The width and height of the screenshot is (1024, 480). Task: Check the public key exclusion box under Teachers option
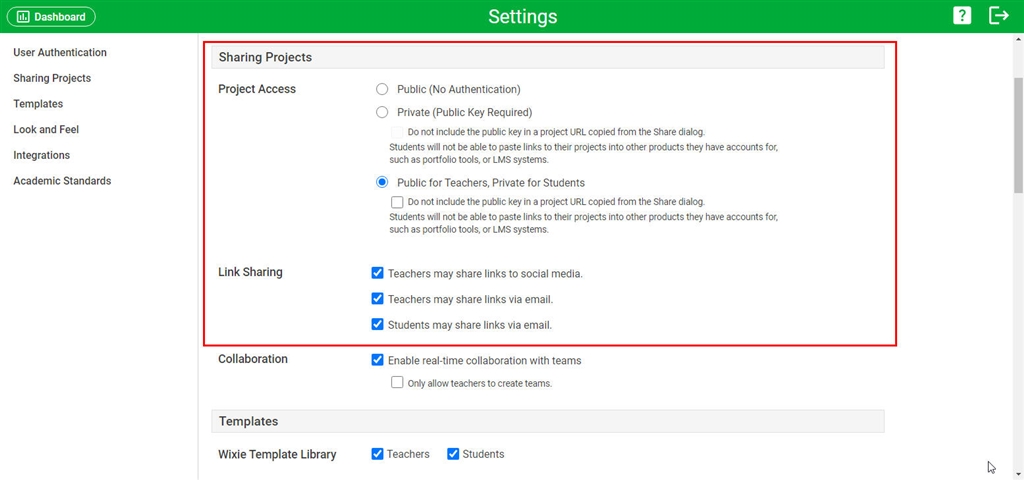397,202
